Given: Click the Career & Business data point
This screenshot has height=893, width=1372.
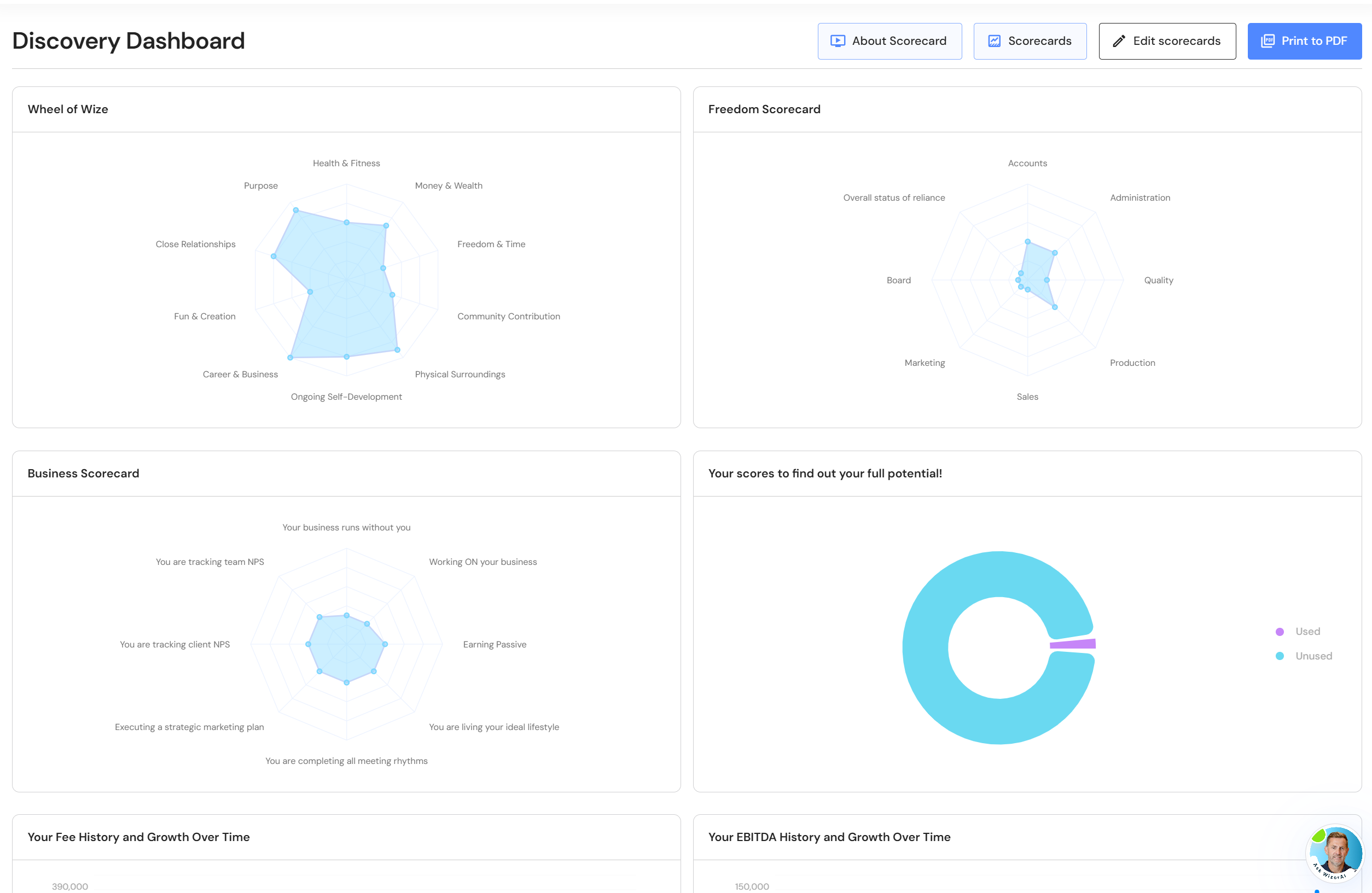Looking at the screenshot, I should pyautogui.click(x=290, y=358).
